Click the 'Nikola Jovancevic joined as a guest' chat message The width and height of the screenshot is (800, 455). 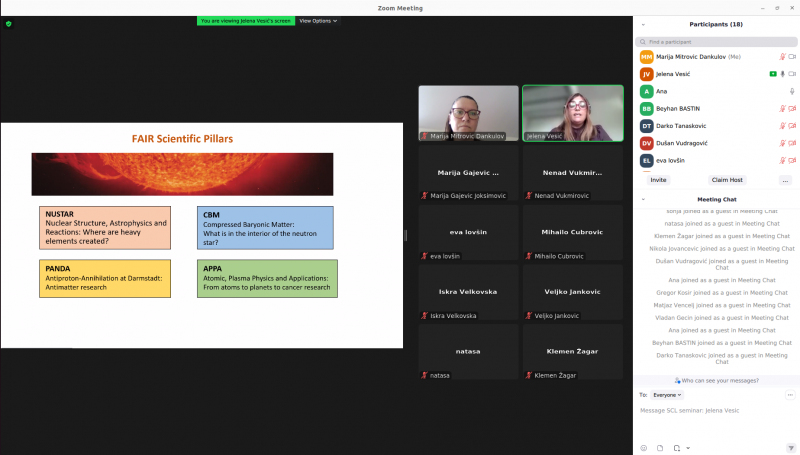[x=721, y=249]
